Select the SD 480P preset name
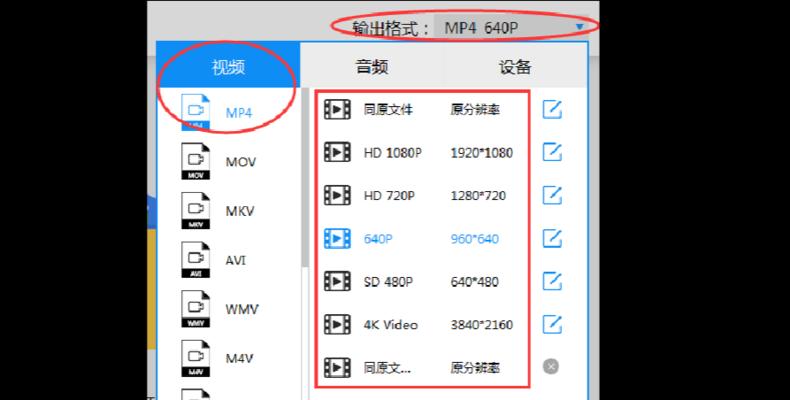 point(388,282)
